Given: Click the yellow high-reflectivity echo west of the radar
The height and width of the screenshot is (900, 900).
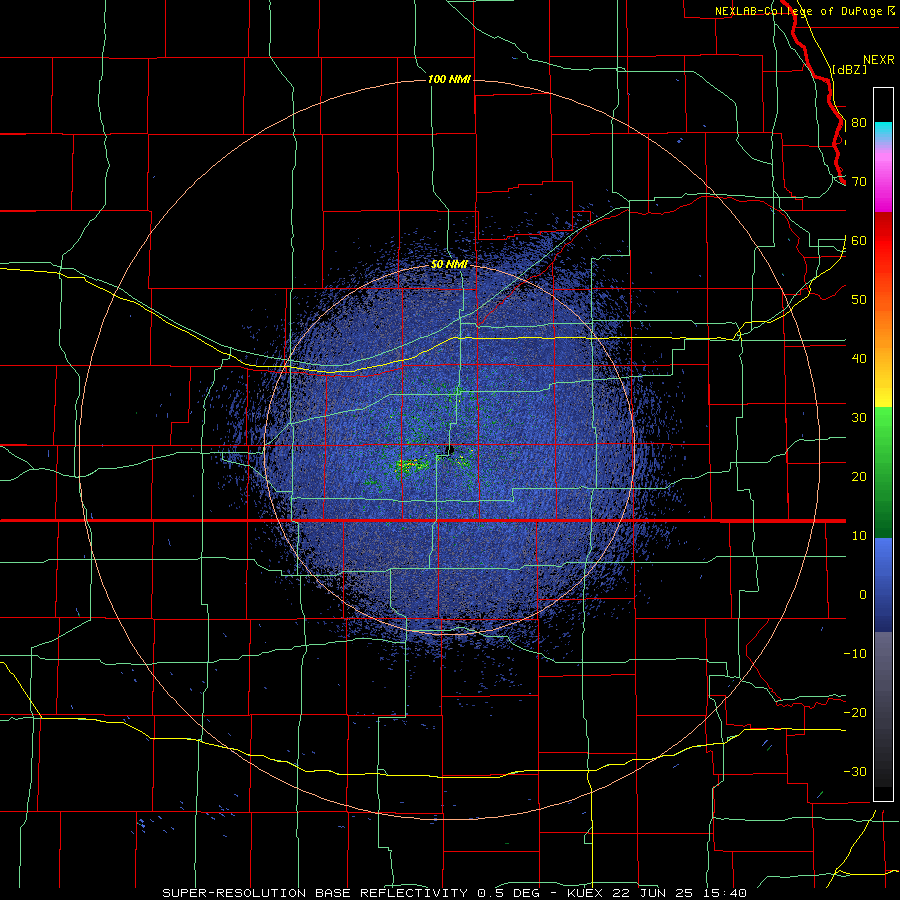Looking at the screenshot, I should tap(412, 464).
